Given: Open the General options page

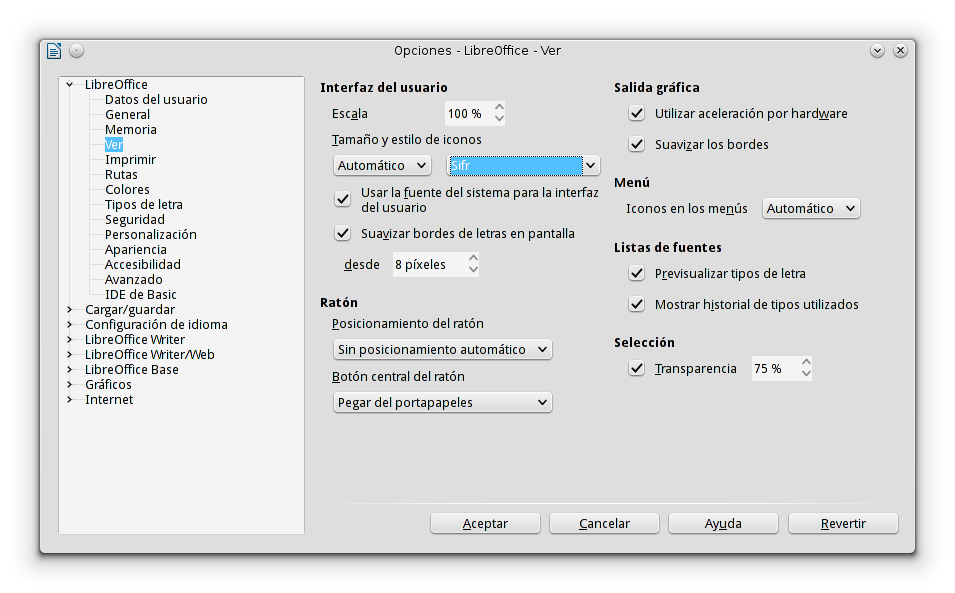Looking at the screenshot, I should [127, 114].
